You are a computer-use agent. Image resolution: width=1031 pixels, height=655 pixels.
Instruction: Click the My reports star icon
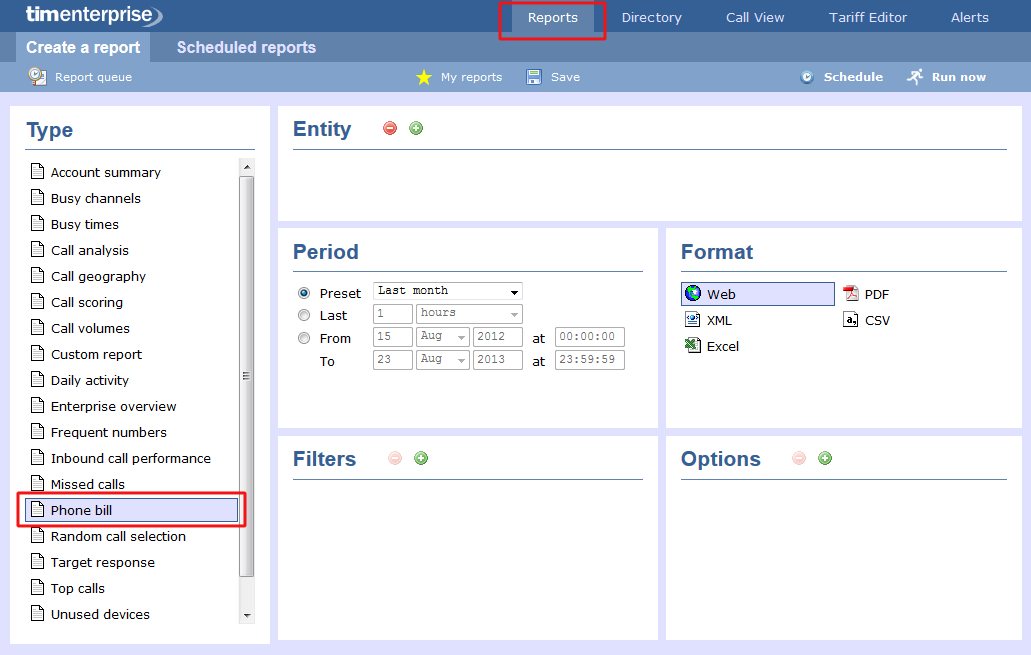tap(424, 77)
